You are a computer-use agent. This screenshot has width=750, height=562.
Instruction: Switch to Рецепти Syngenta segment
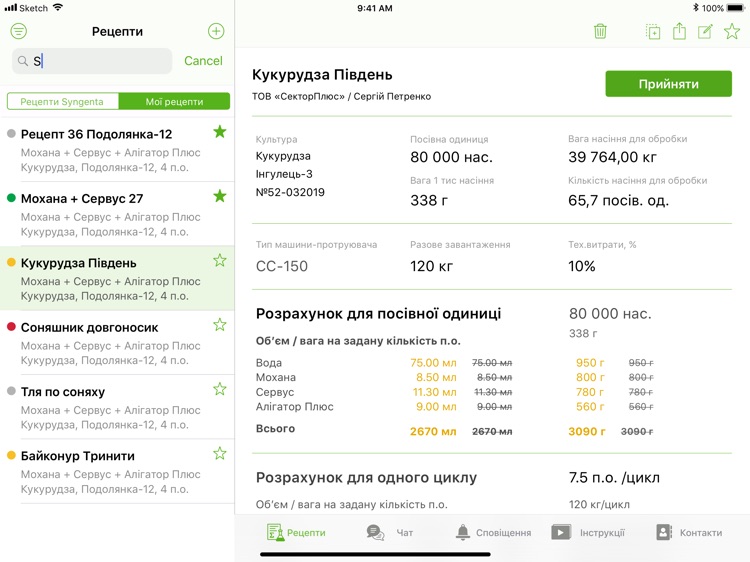(x=63, y=101)
